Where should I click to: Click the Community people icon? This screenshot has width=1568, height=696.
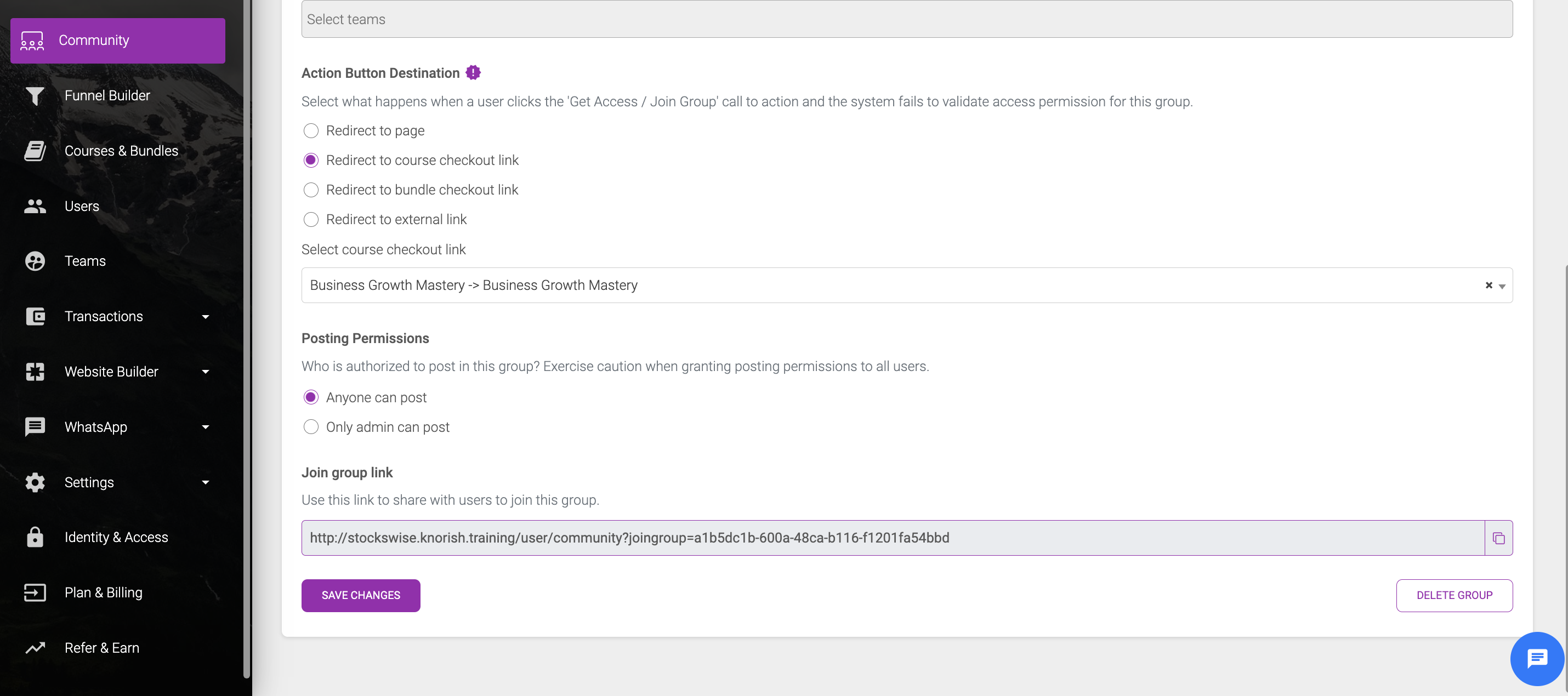click(32, 41)
